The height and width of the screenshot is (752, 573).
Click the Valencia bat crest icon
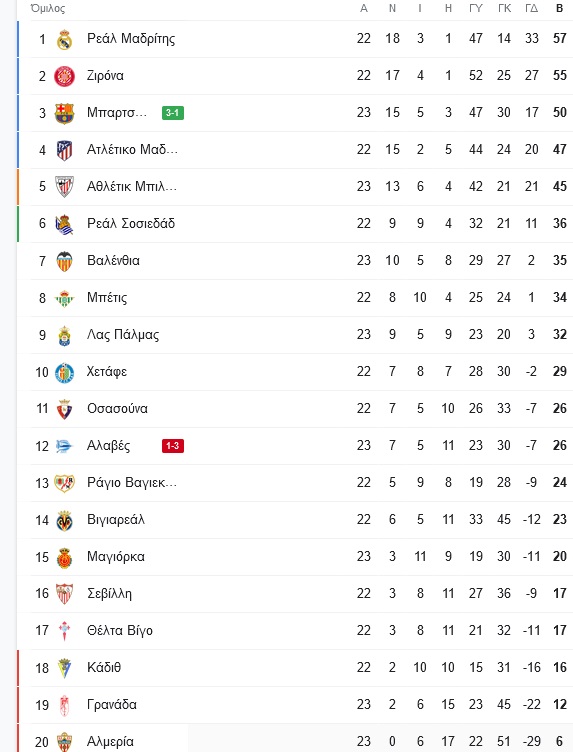click(64, 261)
